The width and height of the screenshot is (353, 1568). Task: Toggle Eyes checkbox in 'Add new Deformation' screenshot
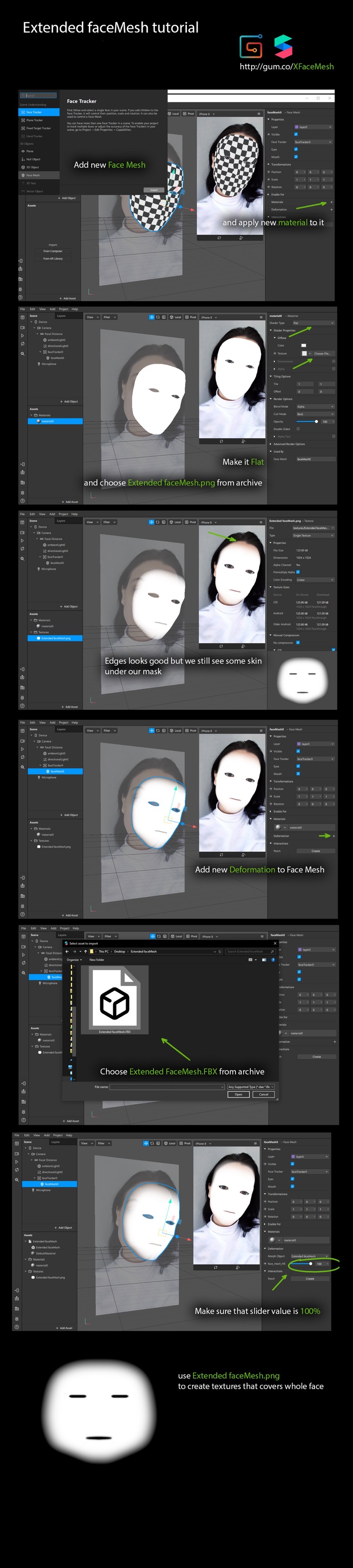click(298, 766)
